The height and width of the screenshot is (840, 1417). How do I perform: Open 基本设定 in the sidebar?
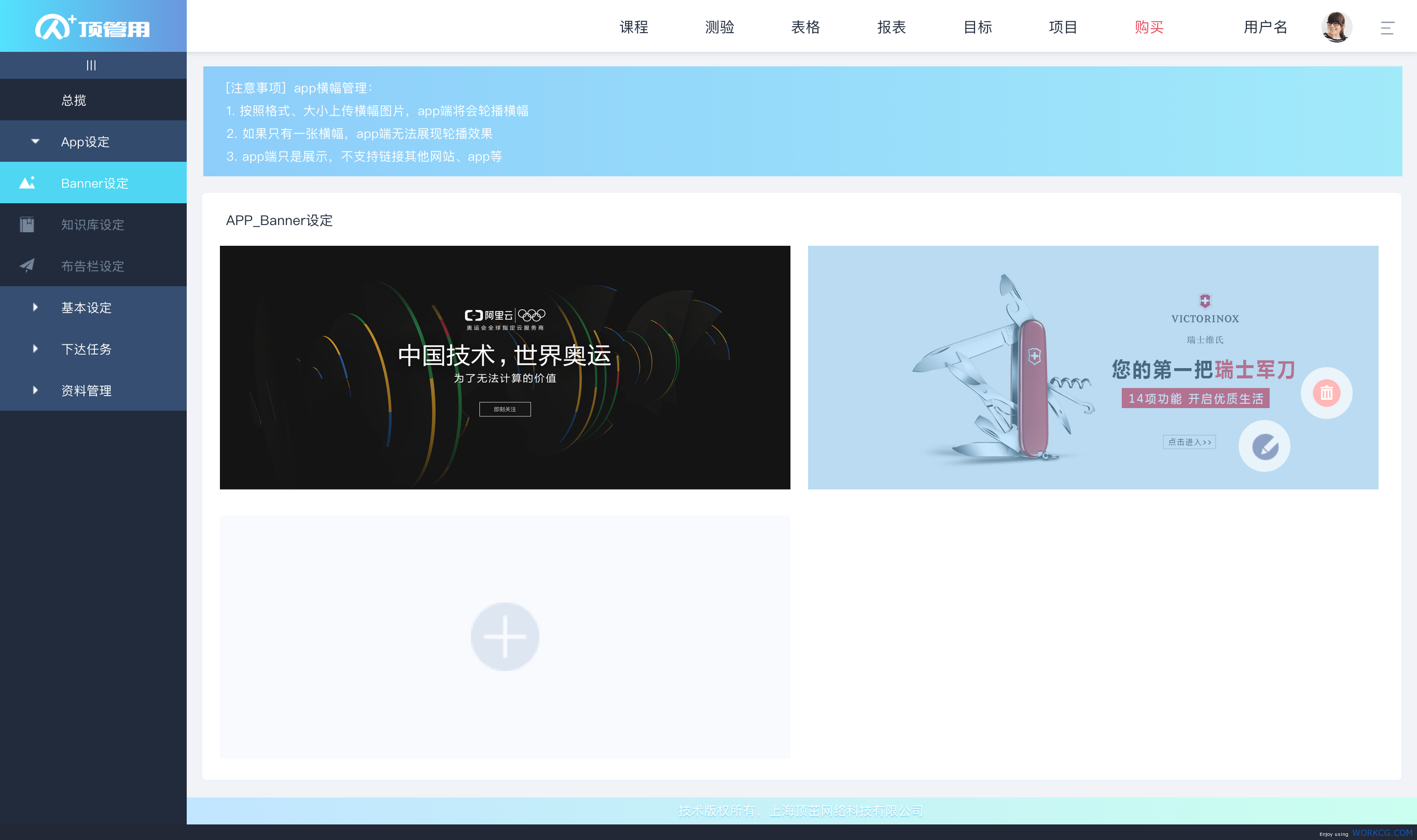(93, 307)
